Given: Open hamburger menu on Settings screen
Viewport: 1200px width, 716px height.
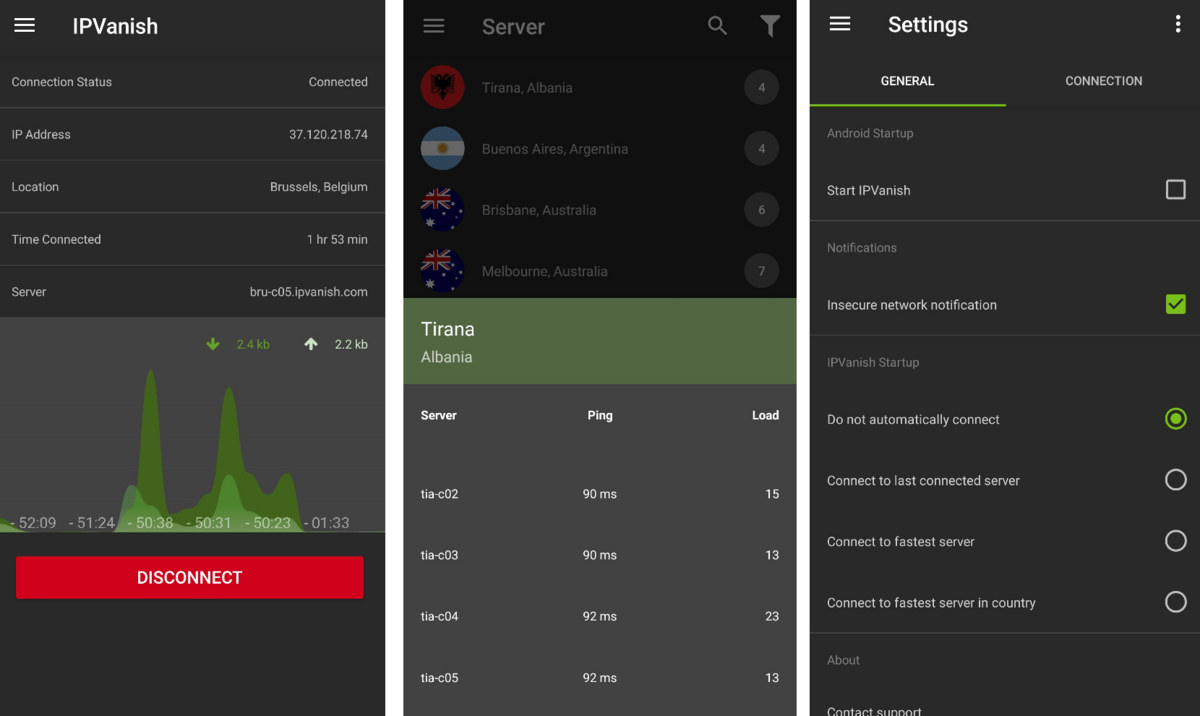Looking at the screenshot, I should coord(840,24).
